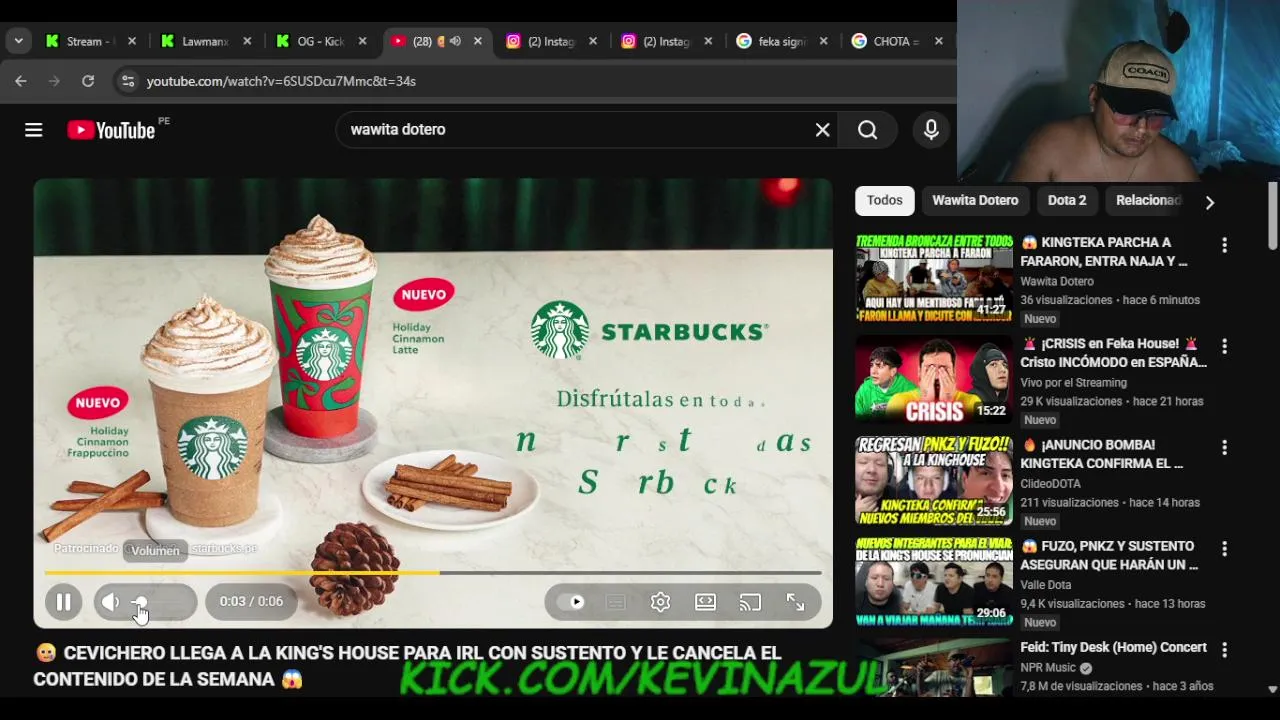Enter fullscreen mode
Image resolution: width=1280 pixels, height=720 pixels.
pos(795,602)
